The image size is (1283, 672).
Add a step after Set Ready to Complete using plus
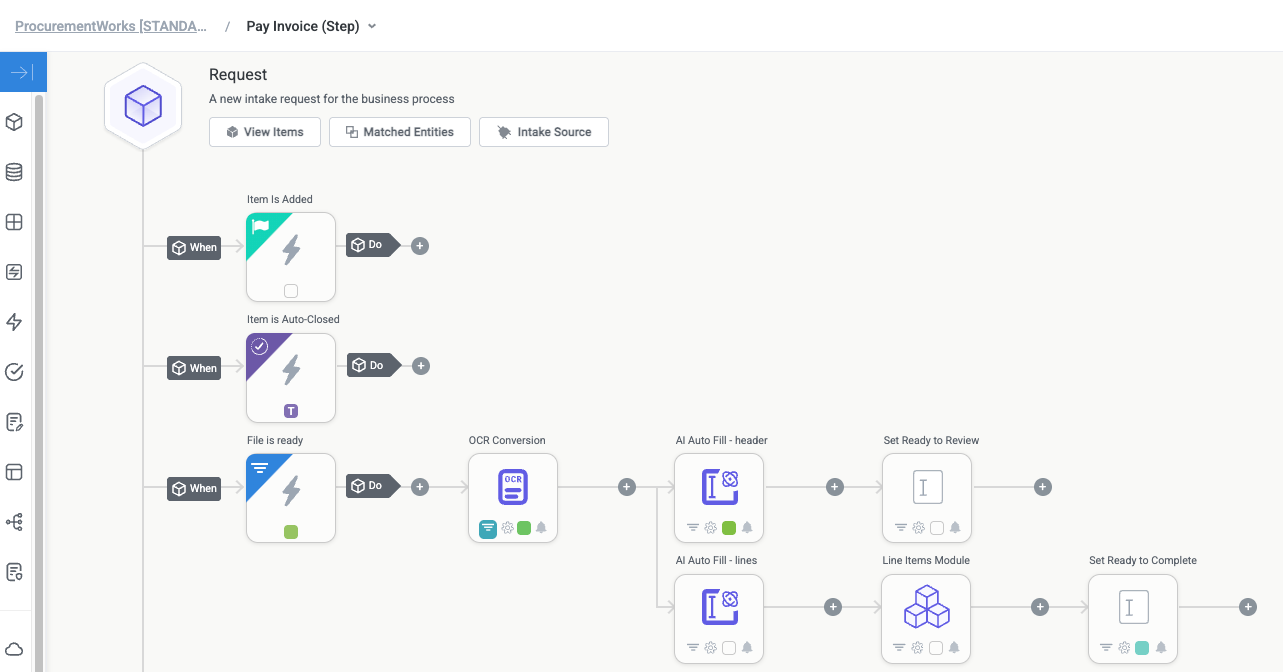(x=1247, y=606)
